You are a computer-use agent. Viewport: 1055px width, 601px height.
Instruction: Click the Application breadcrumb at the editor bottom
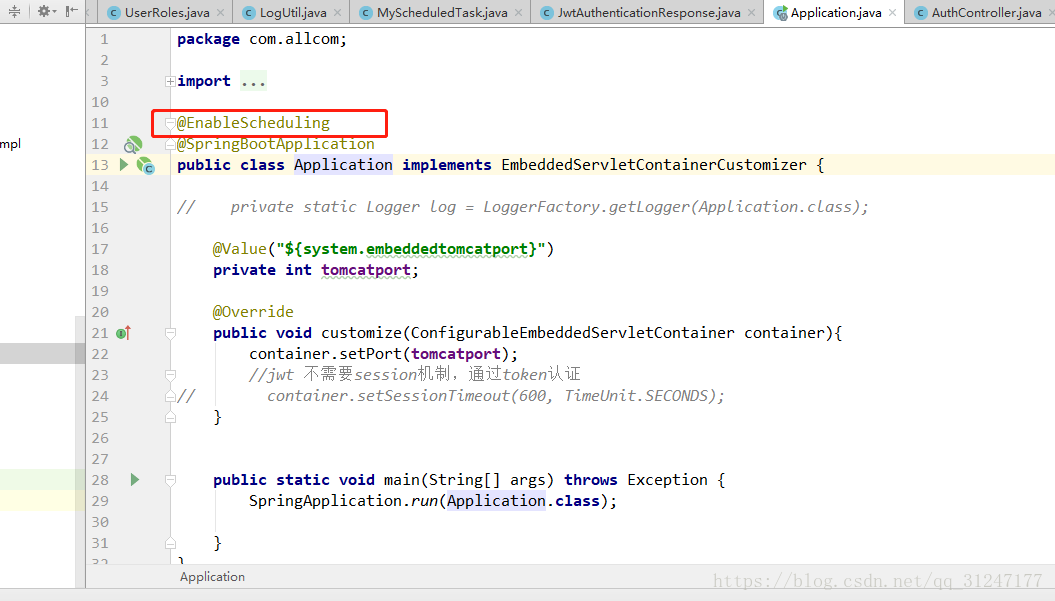[x=212, y=577]
